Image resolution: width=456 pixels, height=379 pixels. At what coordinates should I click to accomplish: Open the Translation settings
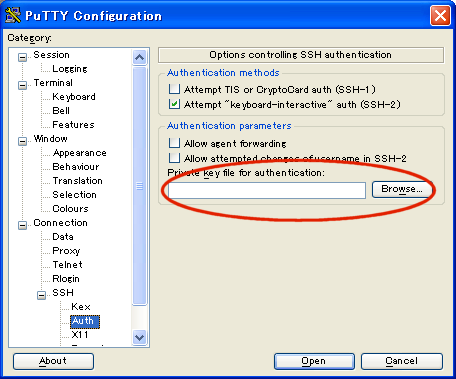click(x=78, y=181)
